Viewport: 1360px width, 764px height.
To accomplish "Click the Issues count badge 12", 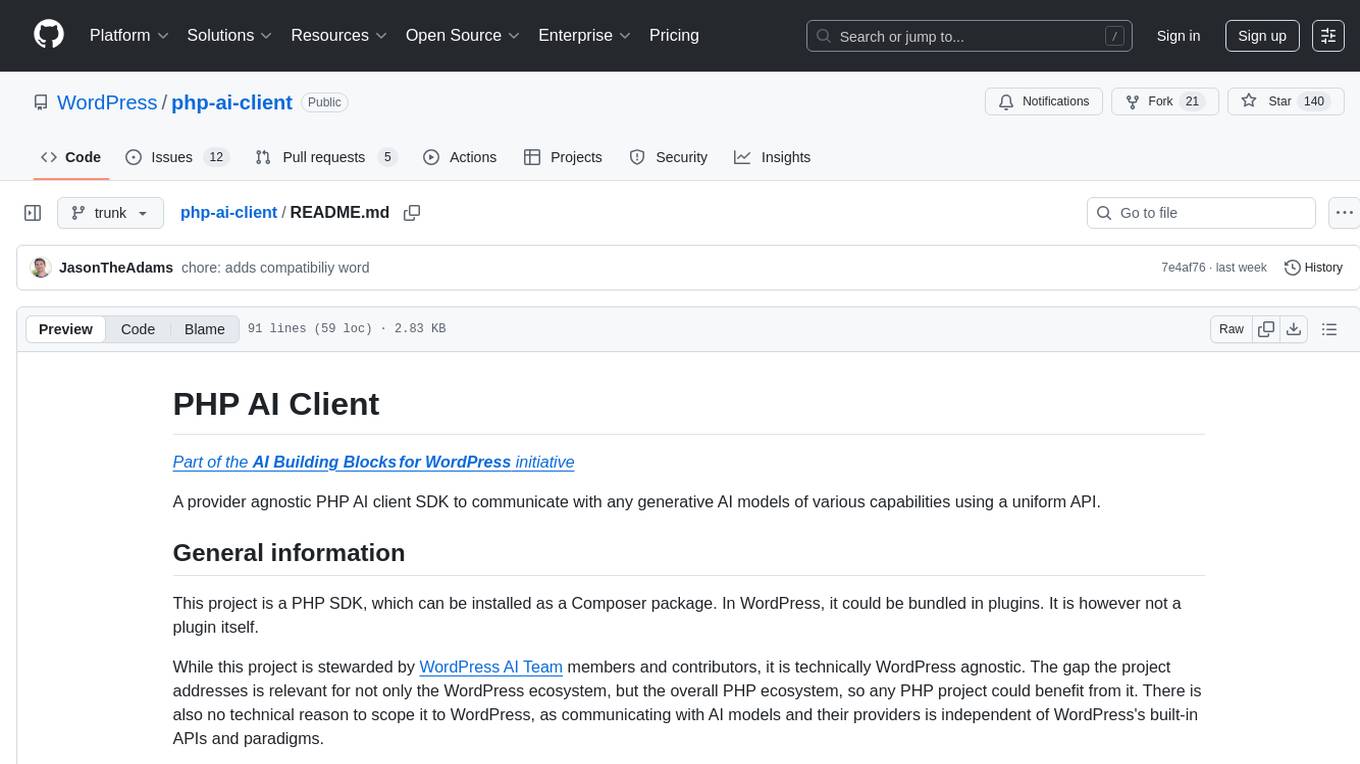I will 216,157.
